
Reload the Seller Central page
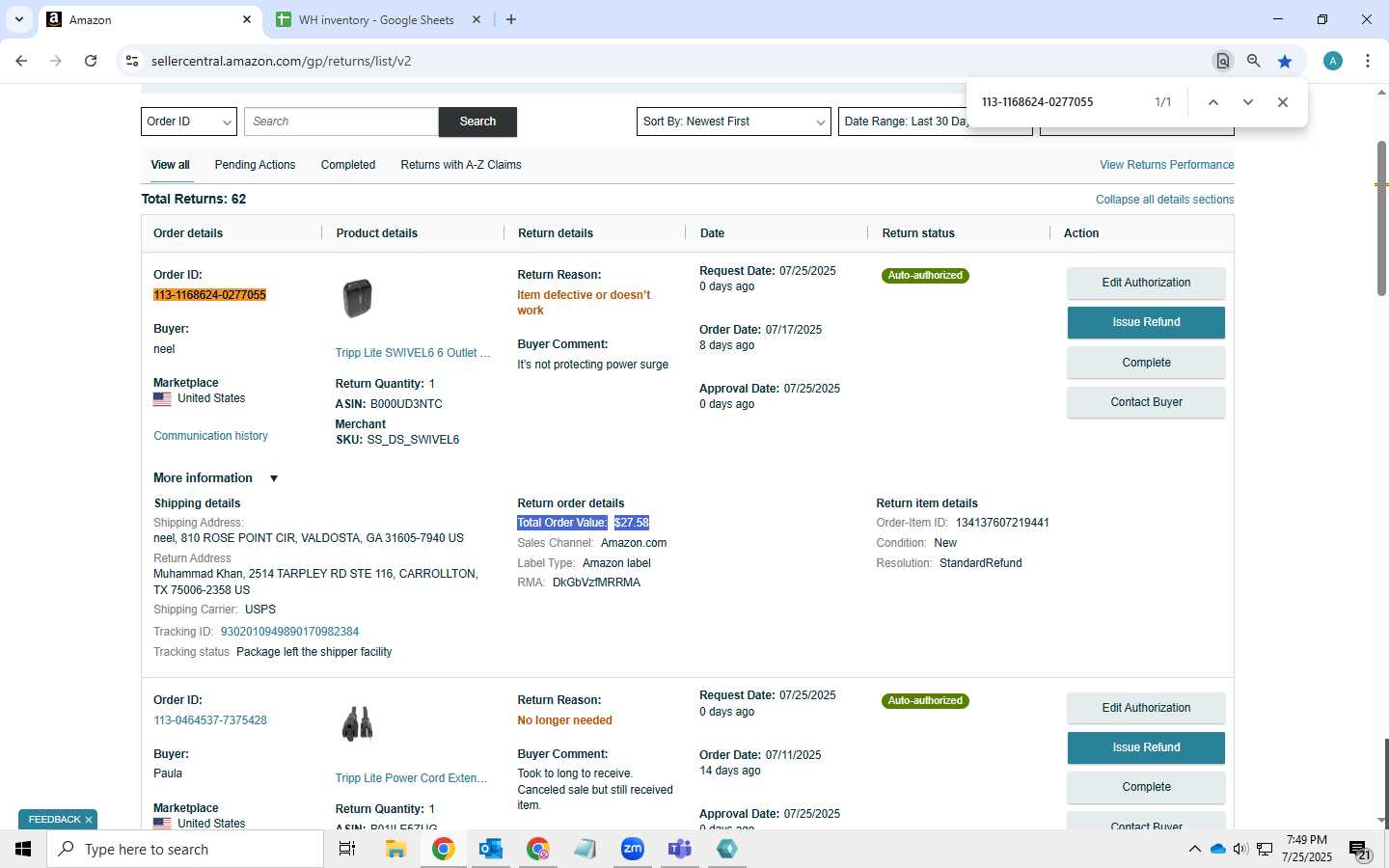point(91,61)
